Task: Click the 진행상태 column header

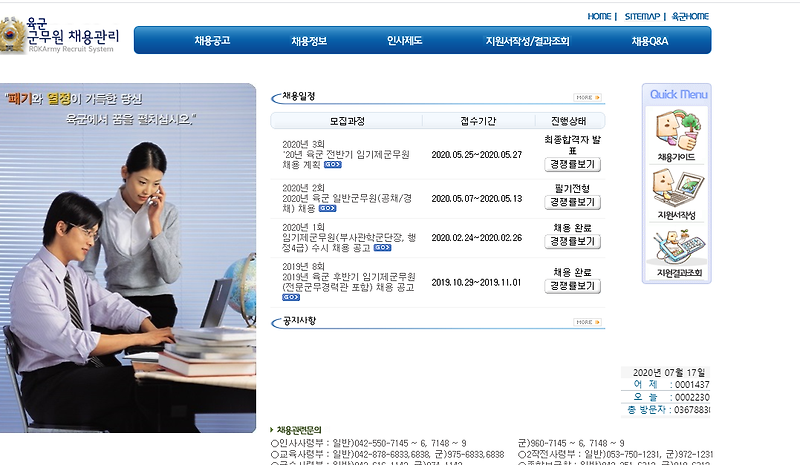Action: [x=568, y=121]
